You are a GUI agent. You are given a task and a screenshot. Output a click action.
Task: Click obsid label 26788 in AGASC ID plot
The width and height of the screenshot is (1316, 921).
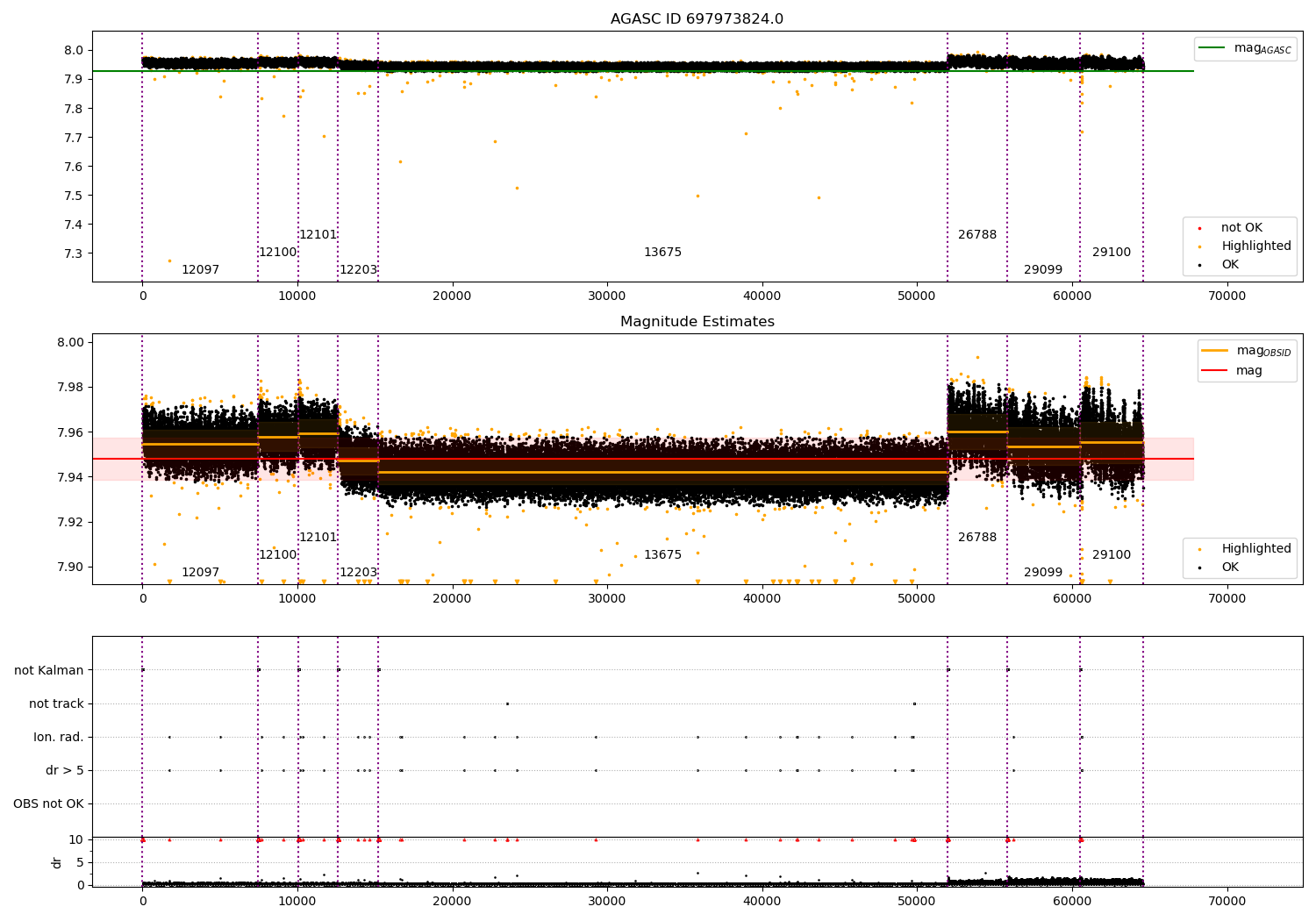click(977, 235)
